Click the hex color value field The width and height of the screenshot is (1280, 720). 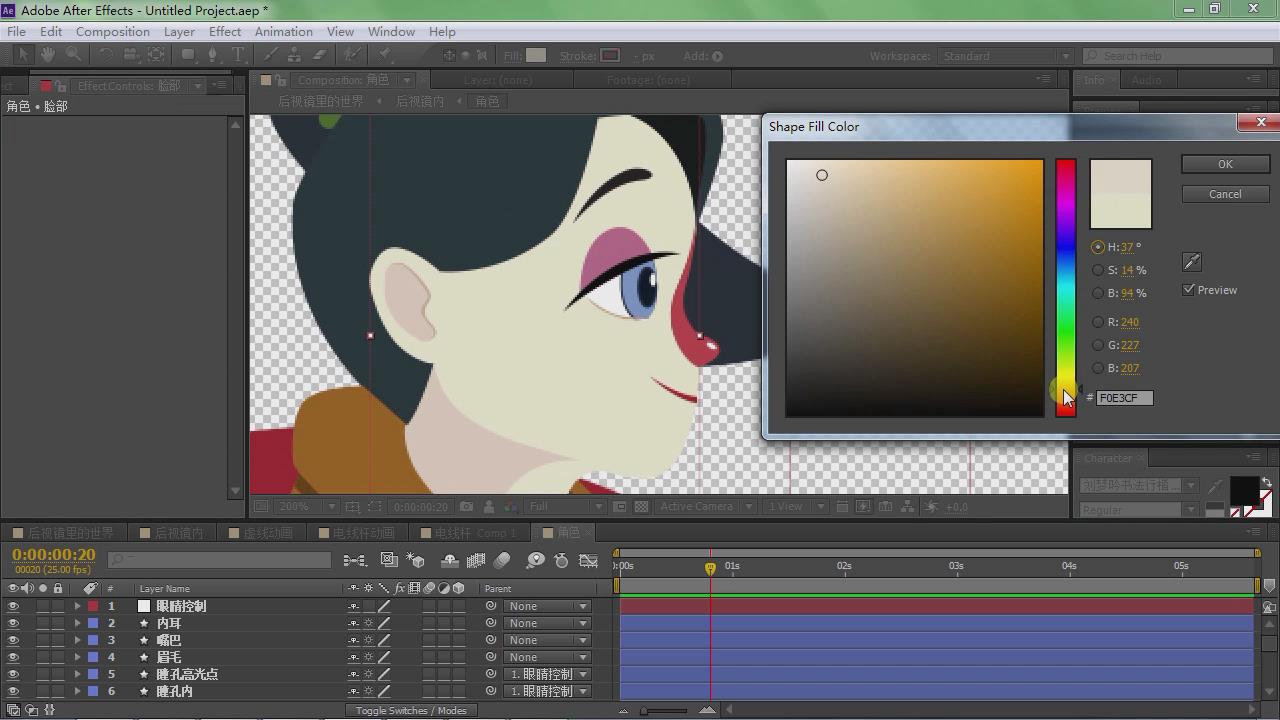pos(1124,398)
